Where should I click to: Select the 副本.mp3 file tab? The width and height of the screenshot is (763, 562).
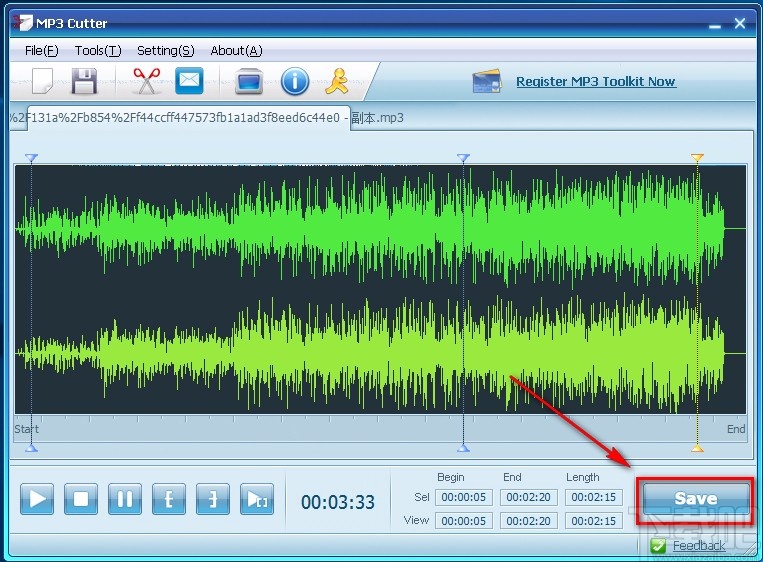(189, 118)
